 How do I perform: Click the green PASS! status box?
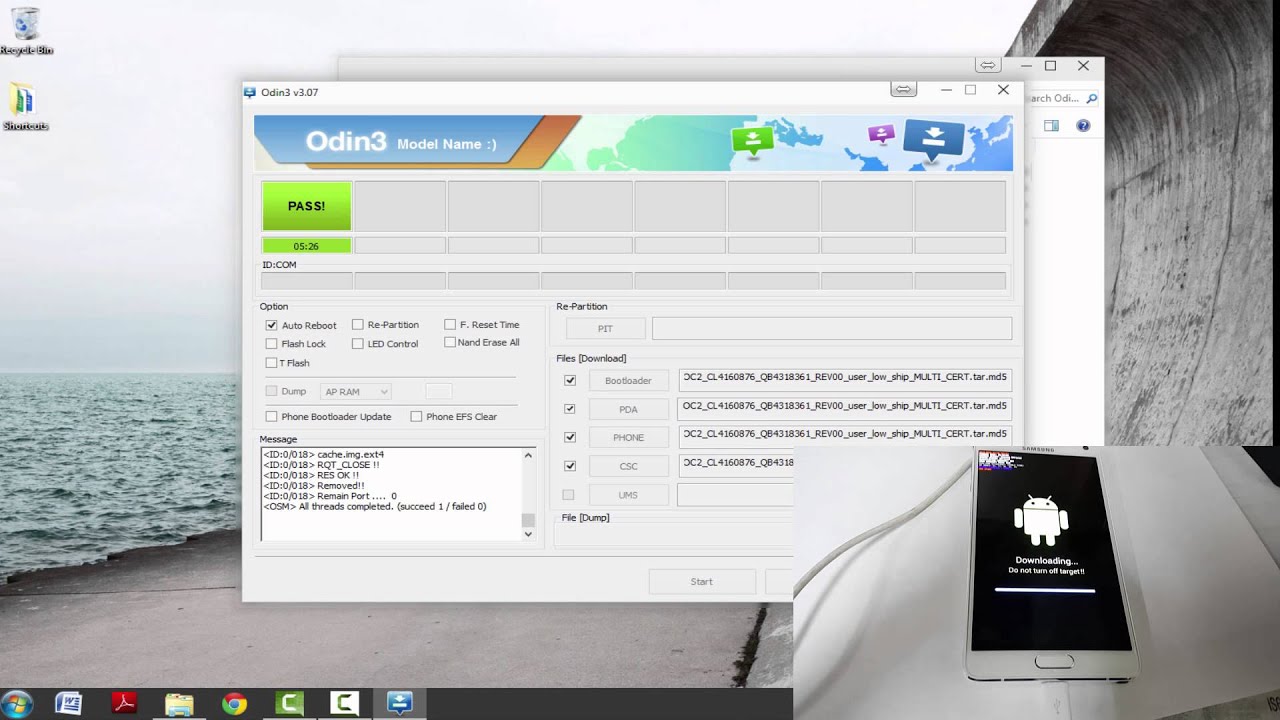306,206
